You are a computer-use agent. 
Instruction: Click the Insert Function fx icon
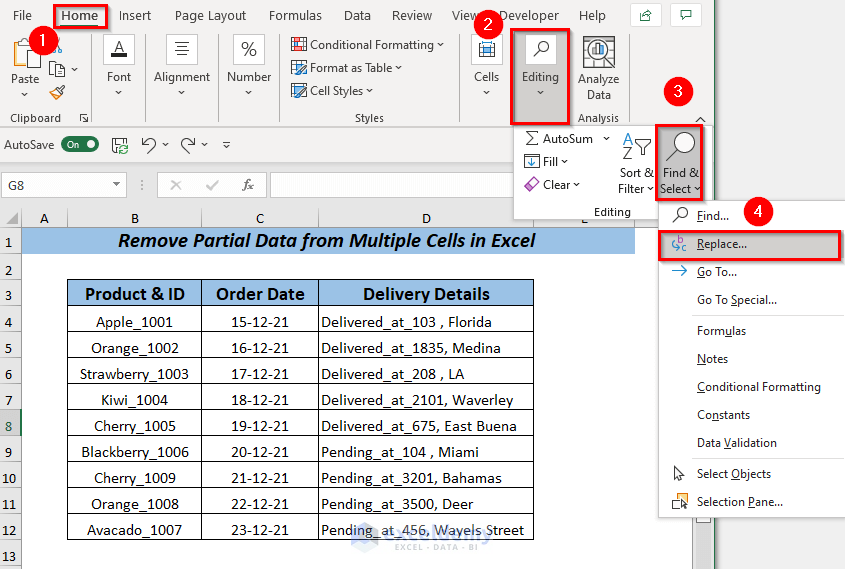(x=248, y=185)
